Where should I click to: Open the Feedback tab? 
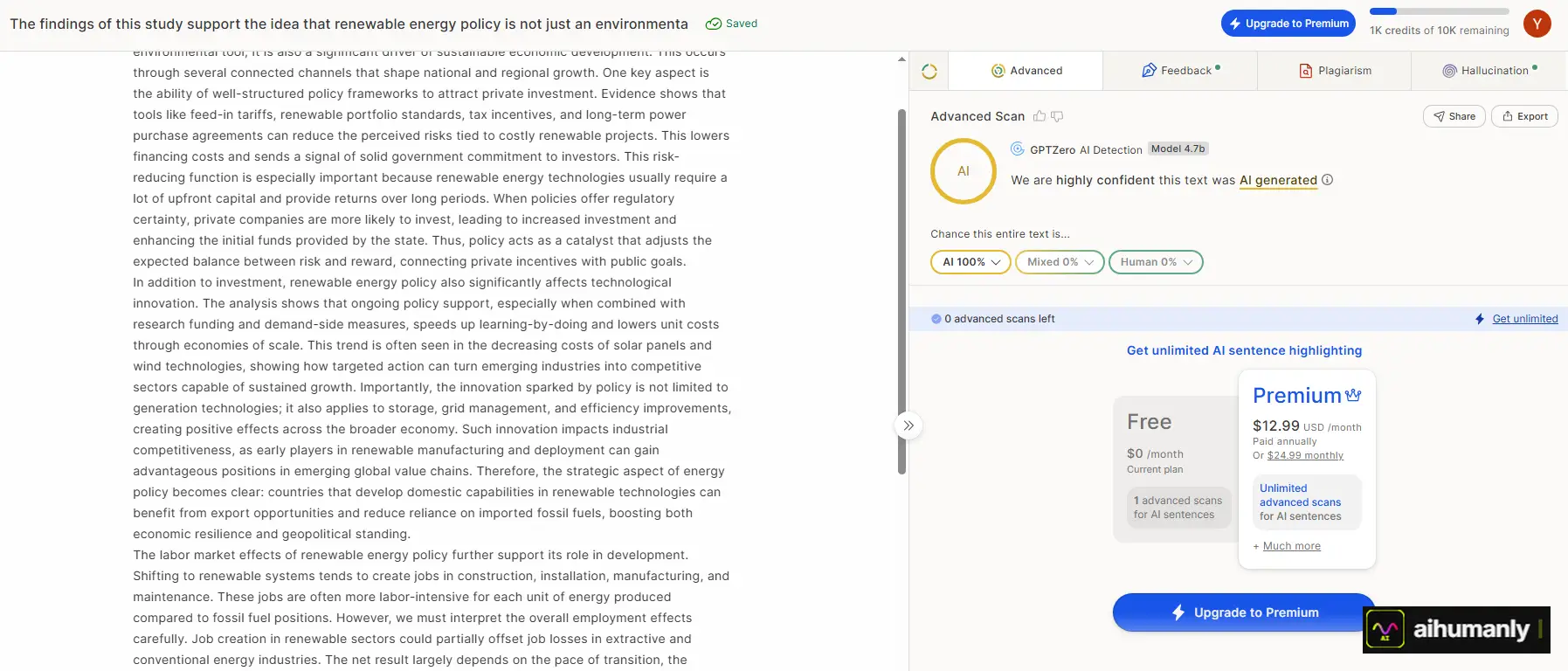pyautogui.click(x=1180, y=71)
